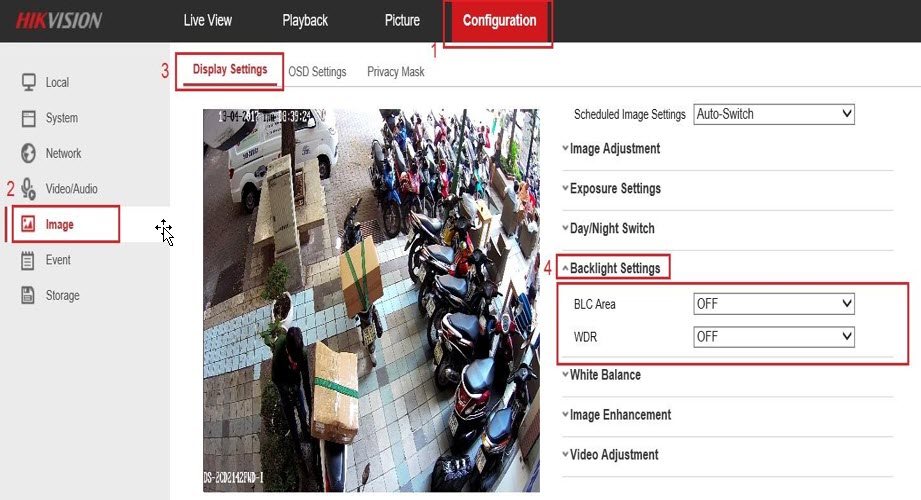Switch to the Live View tab
This screenshot has height=500, width=921.
coord(208,21)
